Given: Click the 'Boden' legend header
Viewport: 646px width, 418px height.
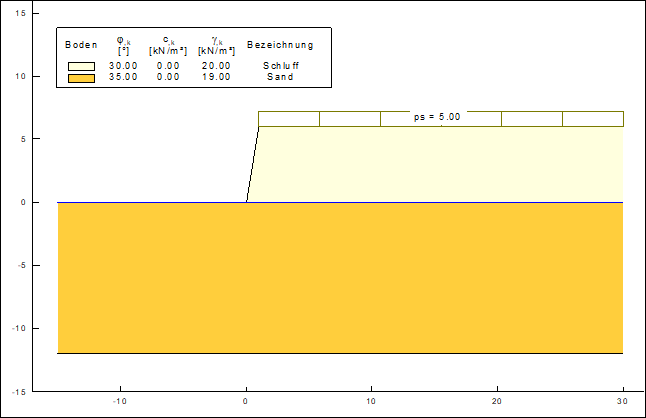Looking at the screenshot, I should click(81, 45).
